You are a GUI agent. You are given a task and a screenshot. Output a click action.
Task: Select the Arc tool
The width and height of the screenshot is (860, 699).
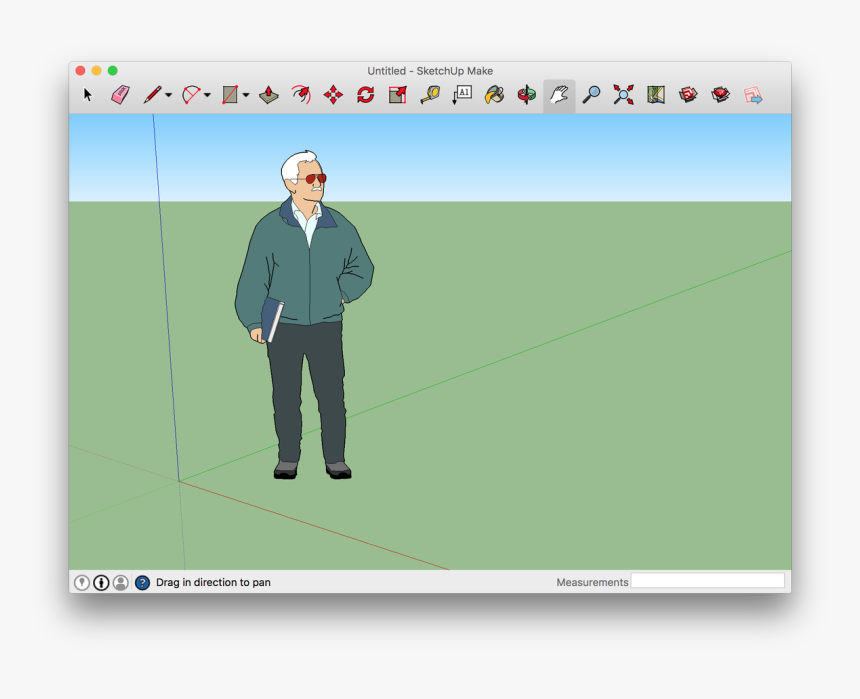click(191, 95)
